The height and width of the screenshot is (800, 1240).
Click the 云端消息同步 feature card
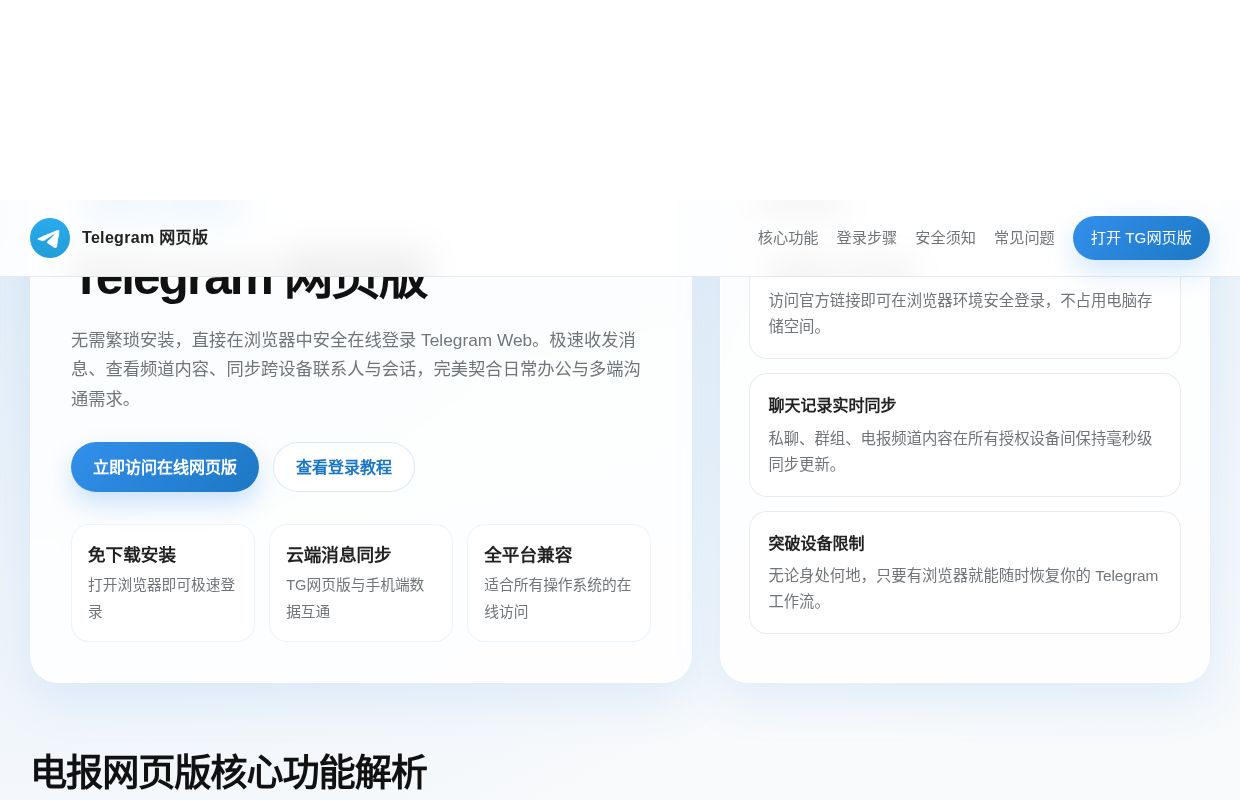(x=361, y=583)
